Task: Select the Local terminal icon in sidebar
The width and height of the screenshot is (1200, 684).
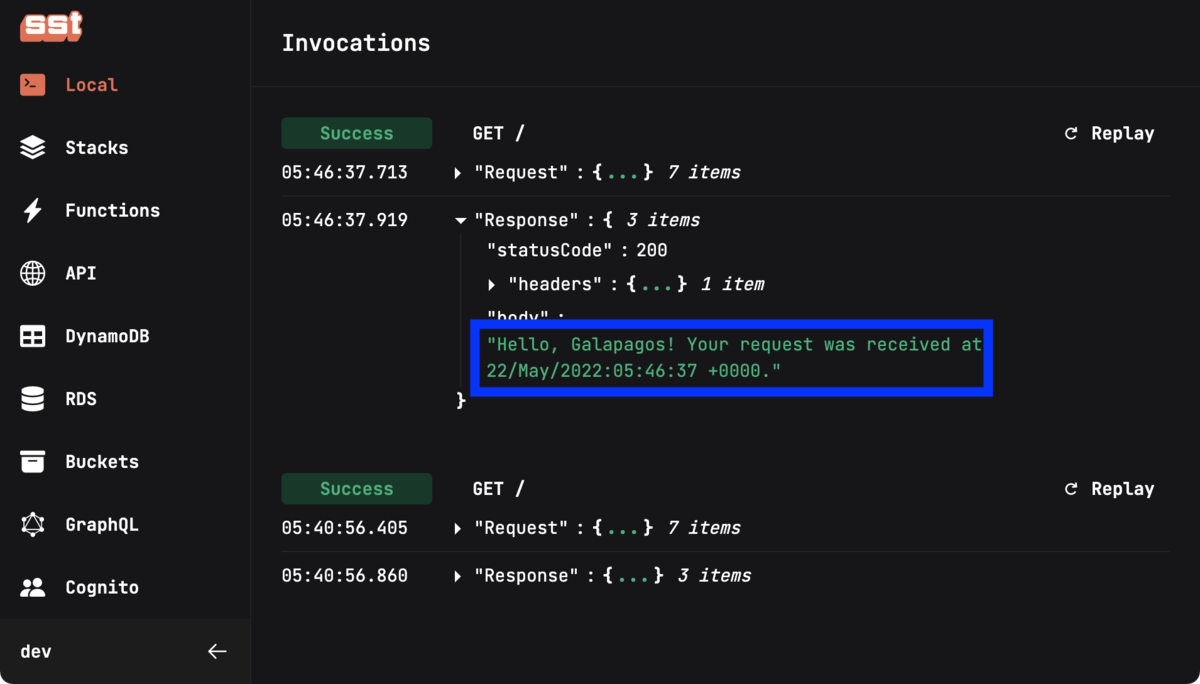Action: (x=31, y=84)
